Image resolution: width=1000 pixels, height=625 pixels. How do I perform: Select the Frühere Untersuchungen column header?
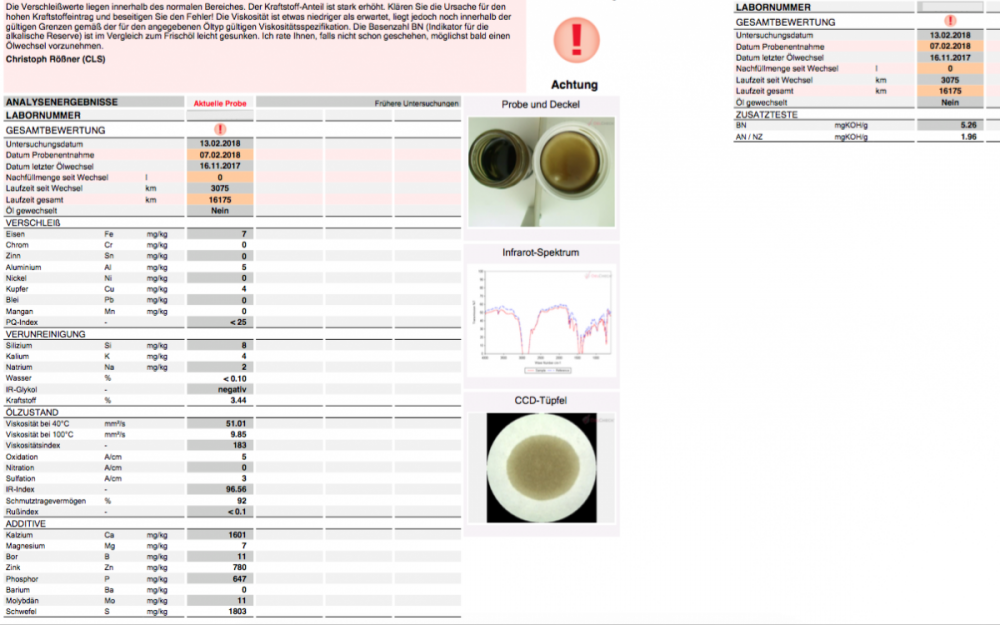coord(417,103)
